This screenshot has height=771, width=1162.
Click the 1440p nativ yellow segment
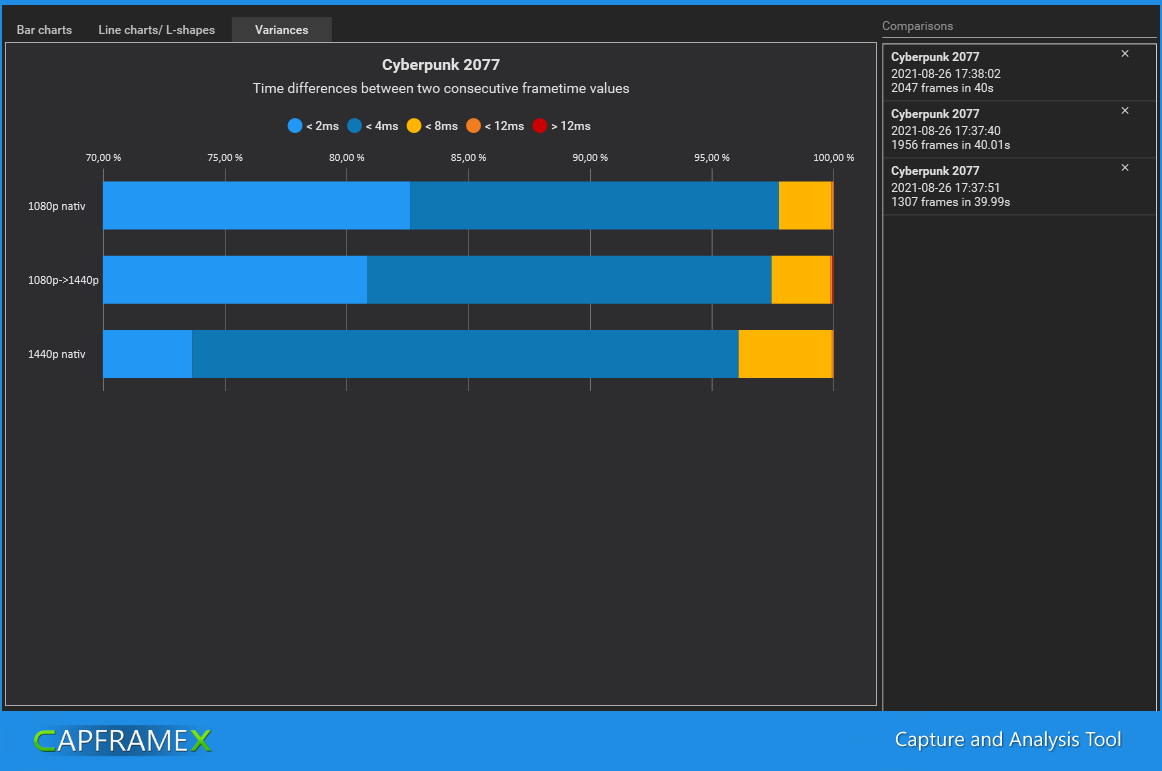[x=786, y=354]
